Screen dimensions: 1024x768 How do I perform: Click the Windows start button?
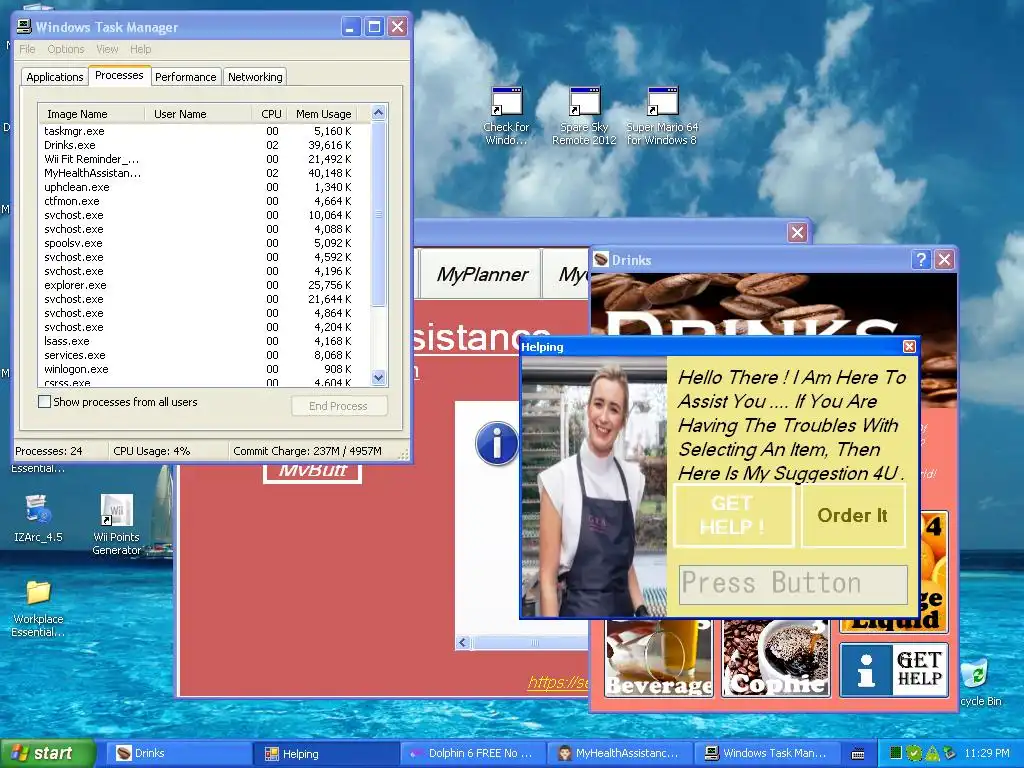point(47,754)
